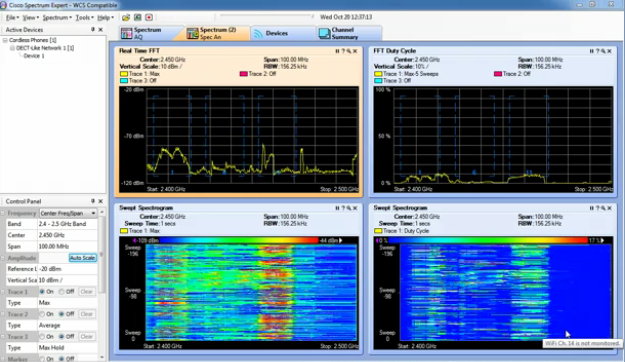Turn Trace 2 On
This screenshot has width=625, height=362.
click(42, 314)
